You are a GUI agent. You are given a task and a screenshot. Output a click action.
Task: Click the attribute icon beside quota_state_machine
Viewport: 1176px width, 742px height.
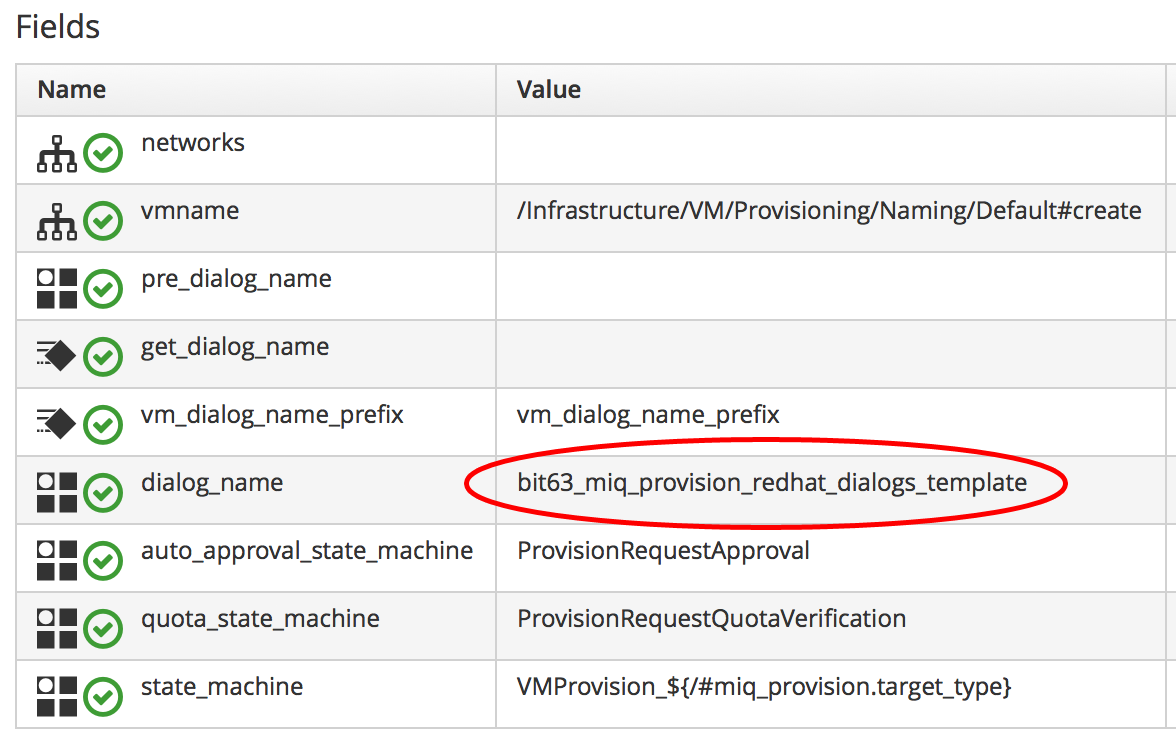[x=57, y=629]
